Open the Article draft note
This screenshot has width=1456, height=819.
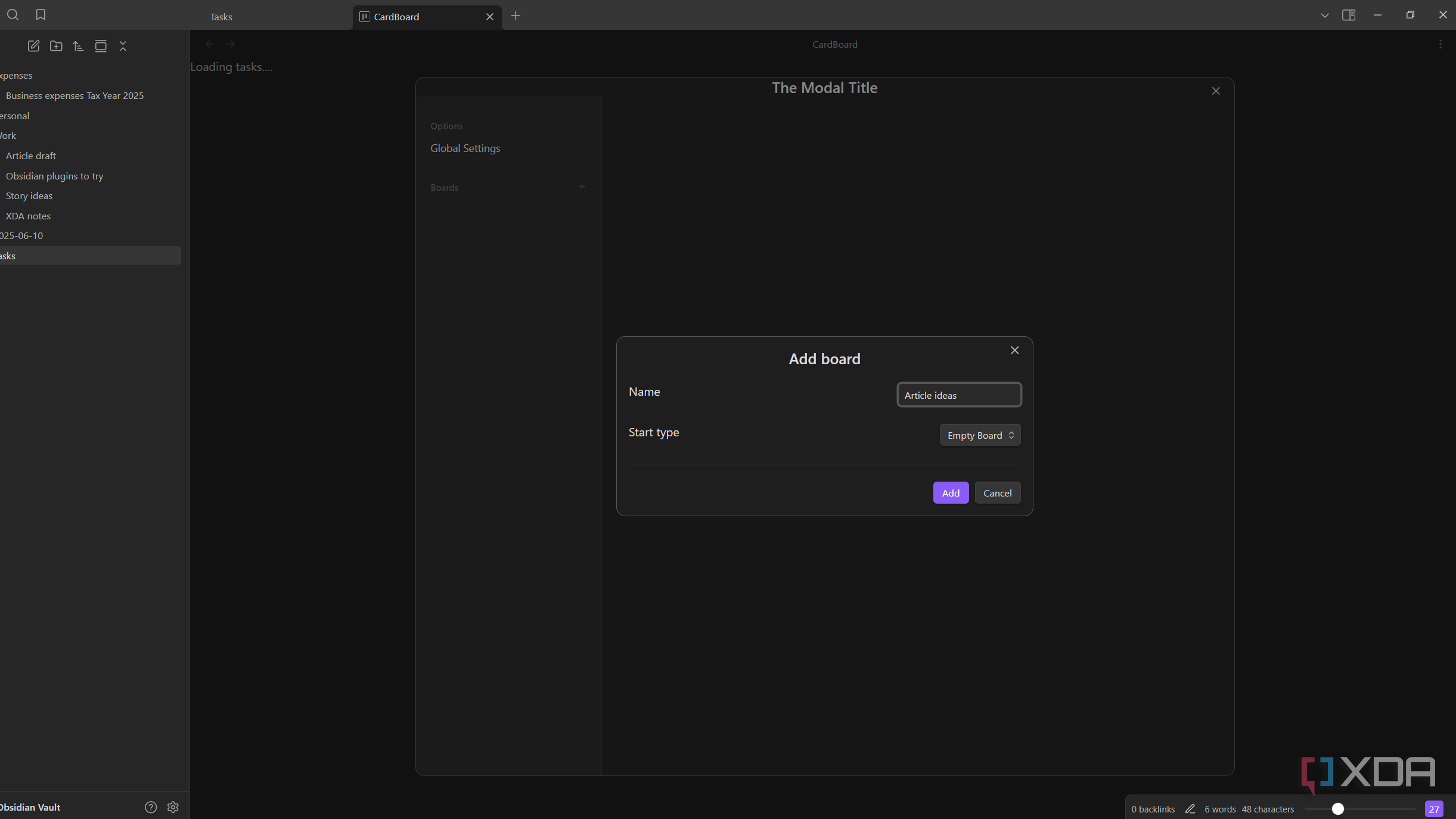[31, 156]
